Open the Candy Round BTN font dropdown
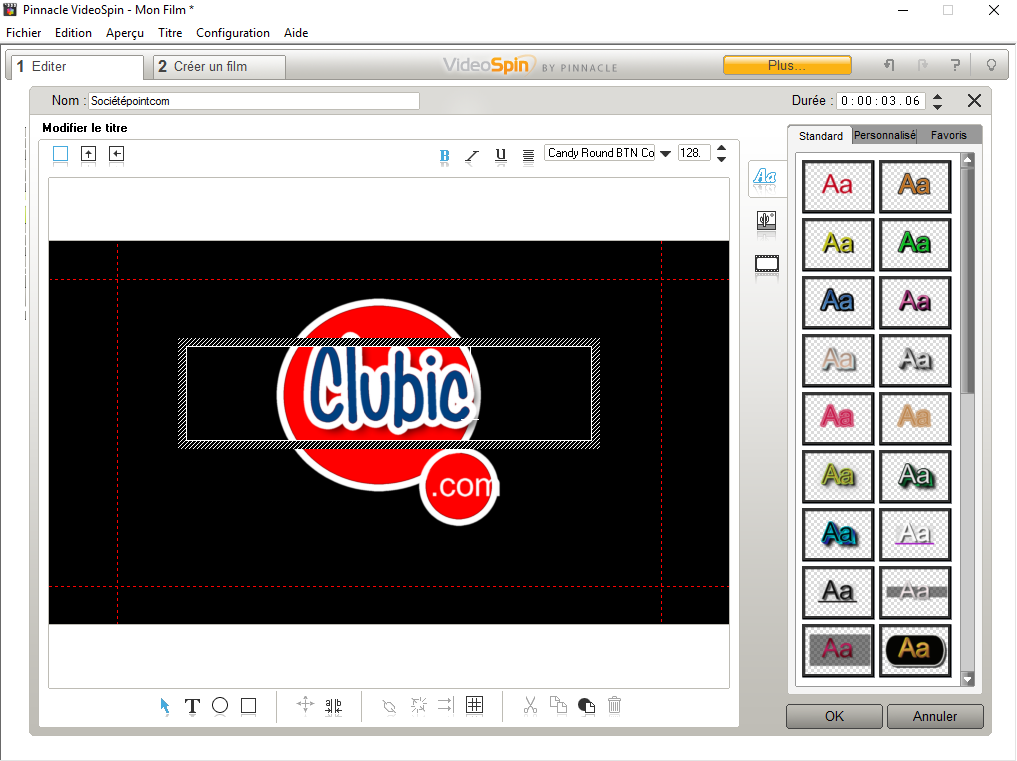The width and height of the screenshot is (1017, 761). click(x=665, y=154)
